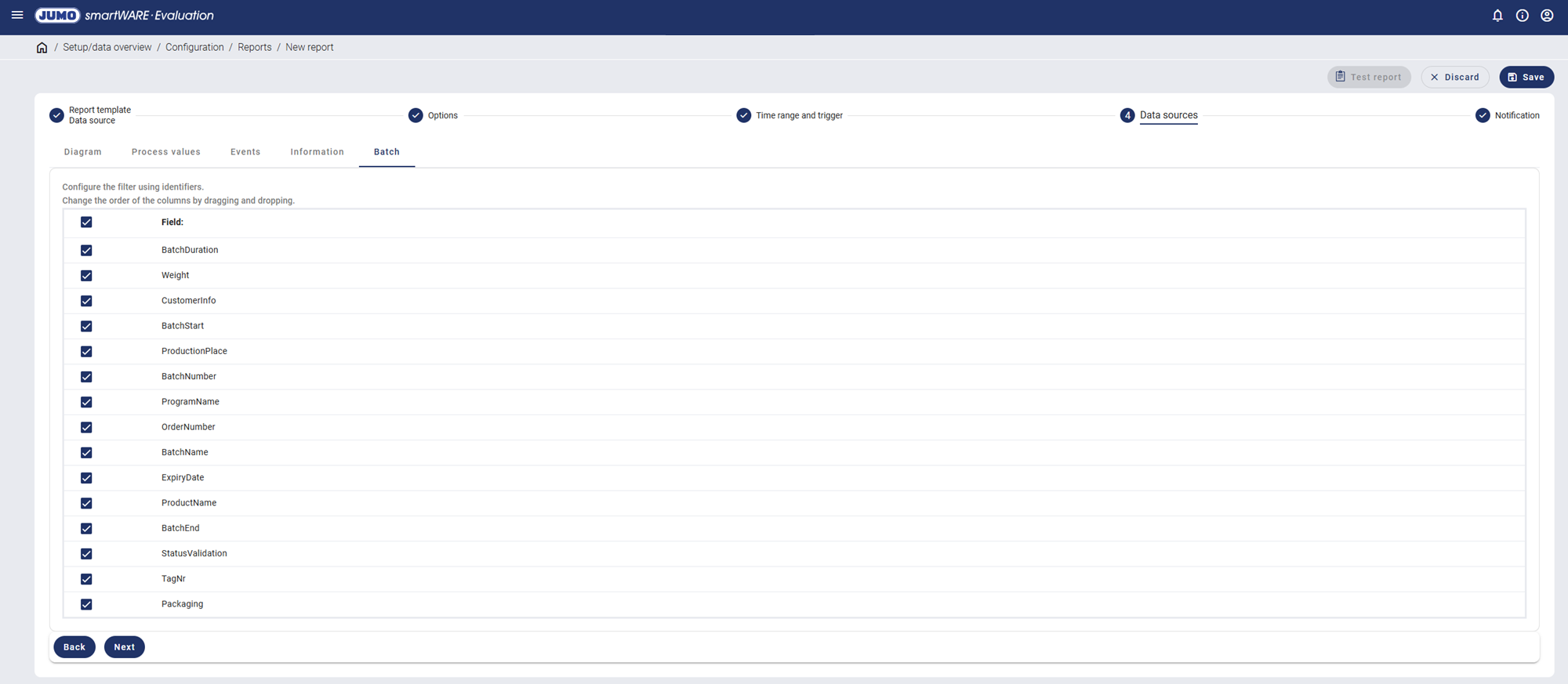Open Configuration in the breadcrumb

point(194,48)
